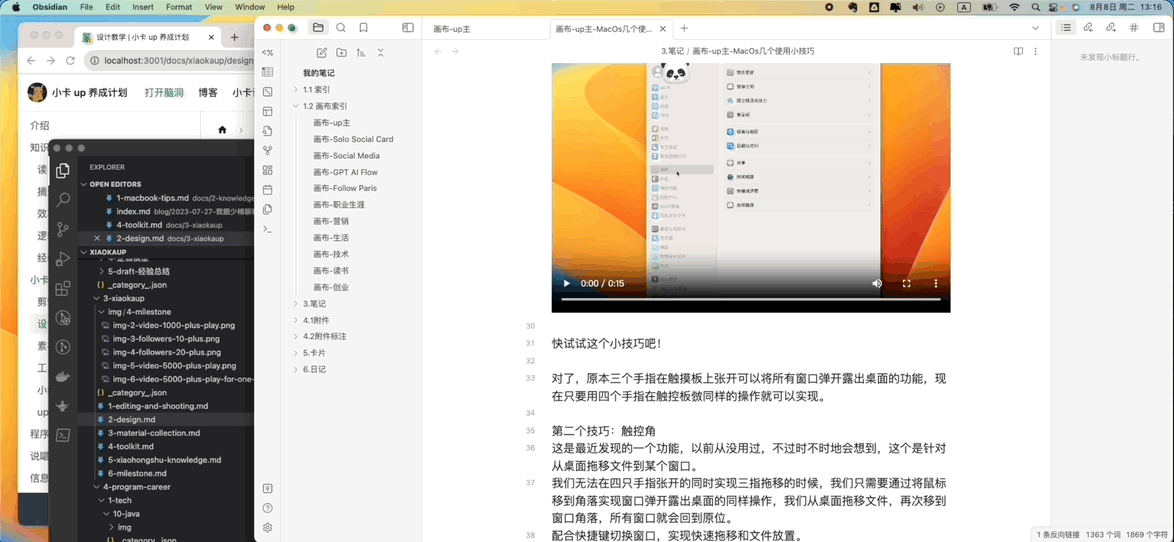Click the Templater ribbon icon
Screen dimensions: 1174x542
click(x=267, y=52)
